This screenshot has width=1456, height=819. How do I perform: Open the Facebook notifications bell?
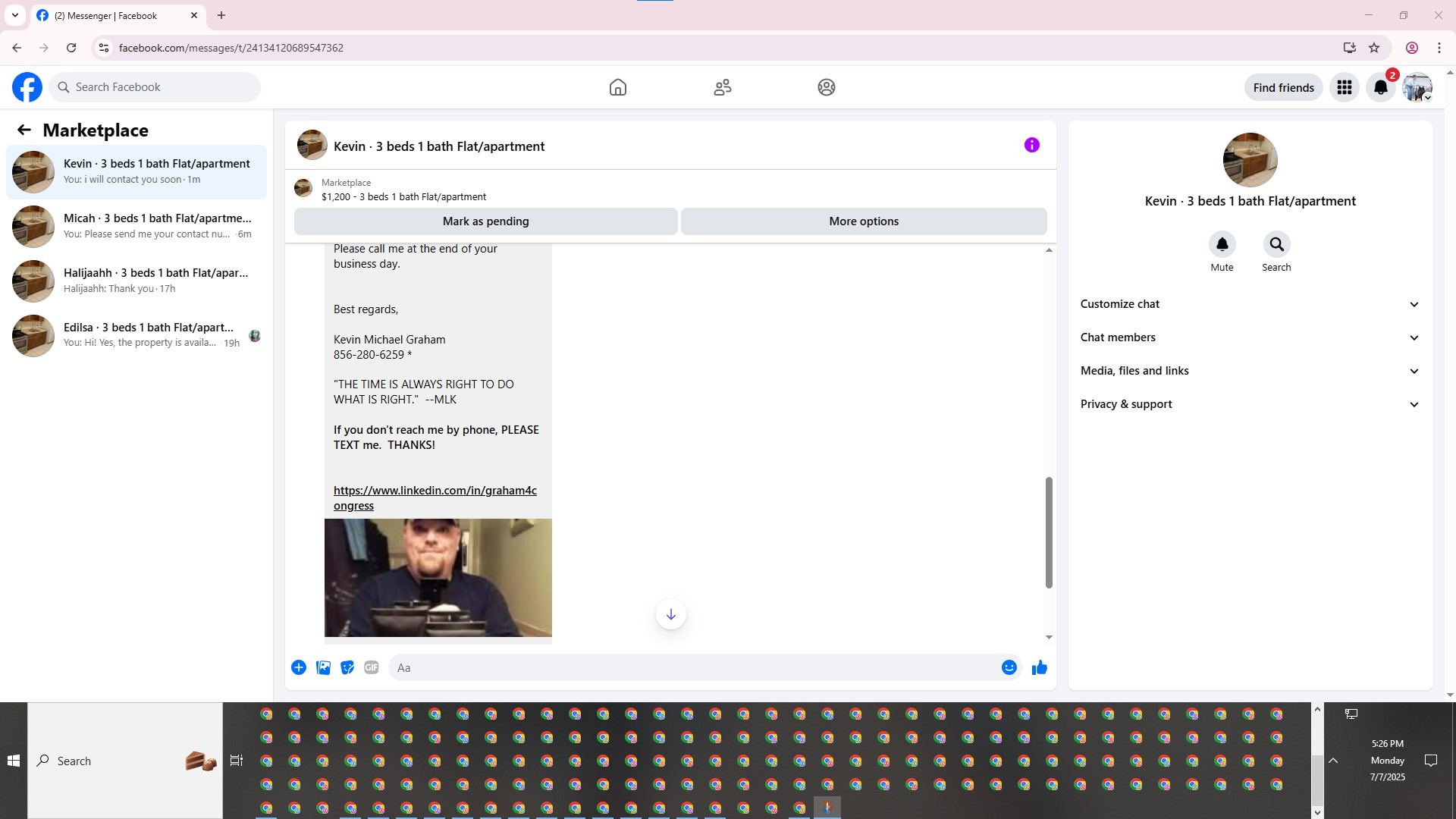tap(1380, 87)
